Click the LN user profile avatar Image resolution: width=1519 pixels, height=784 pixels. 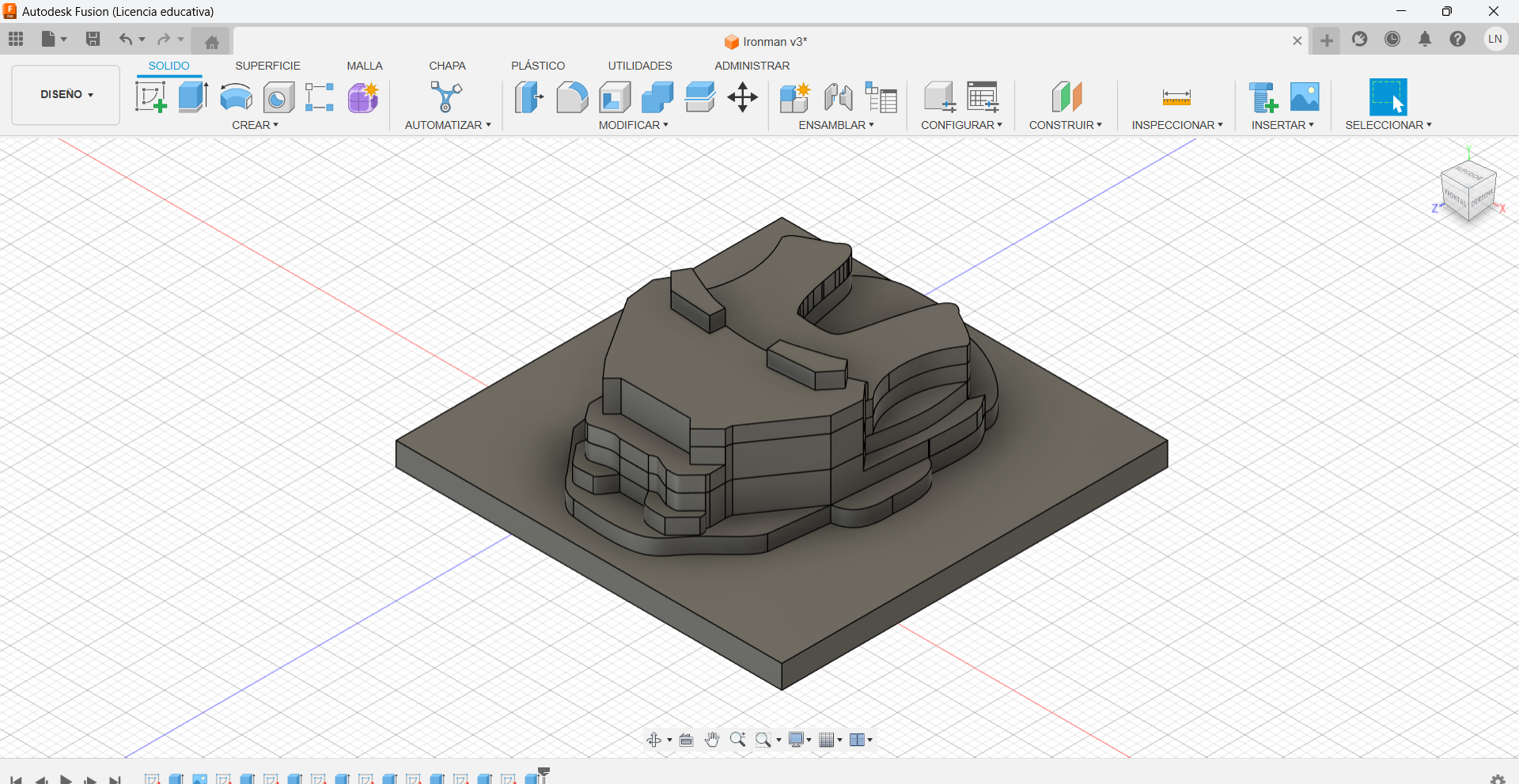pos(1495,39)
